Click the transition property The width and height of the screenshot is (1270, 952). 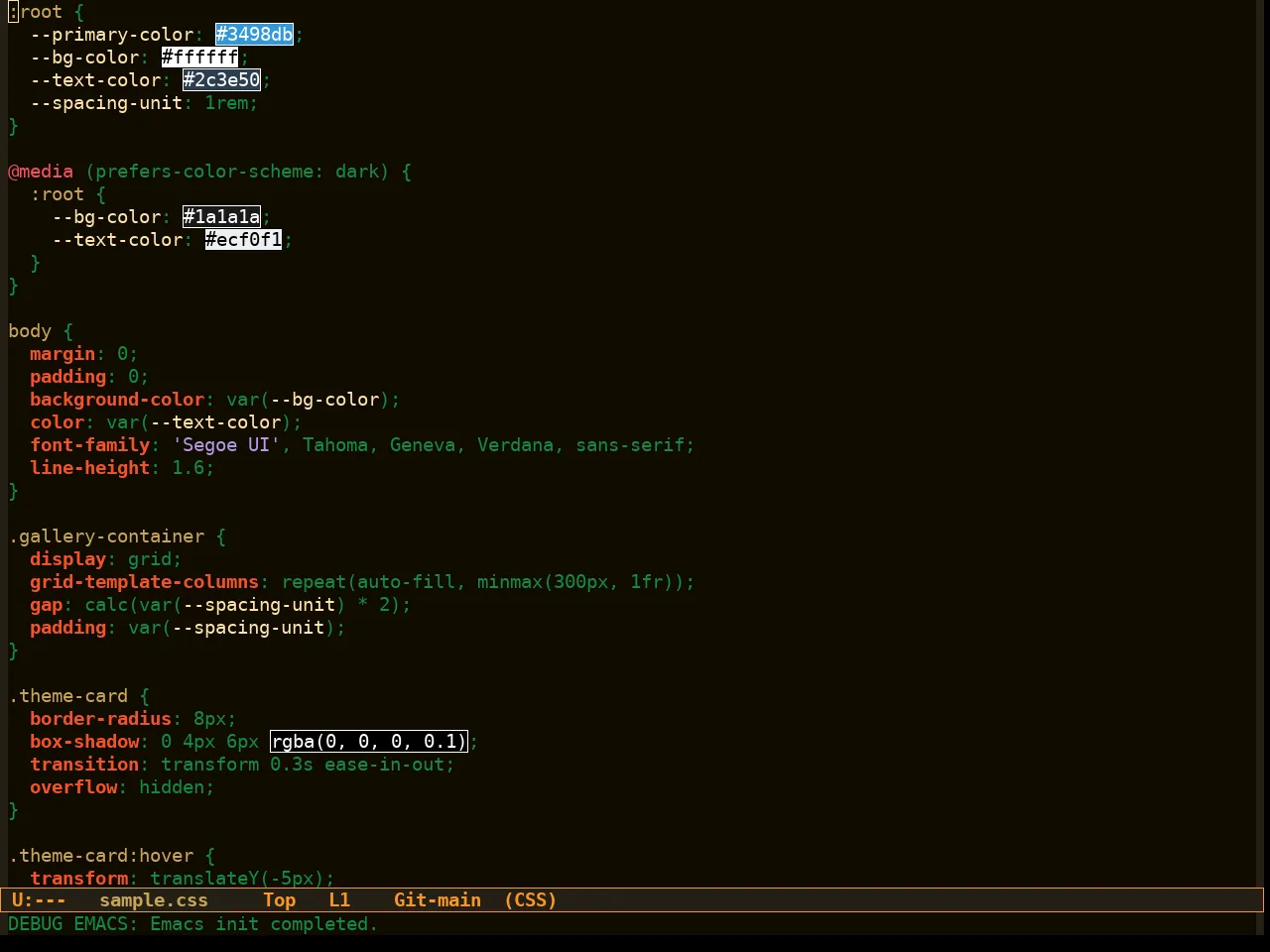coord(84,765)
